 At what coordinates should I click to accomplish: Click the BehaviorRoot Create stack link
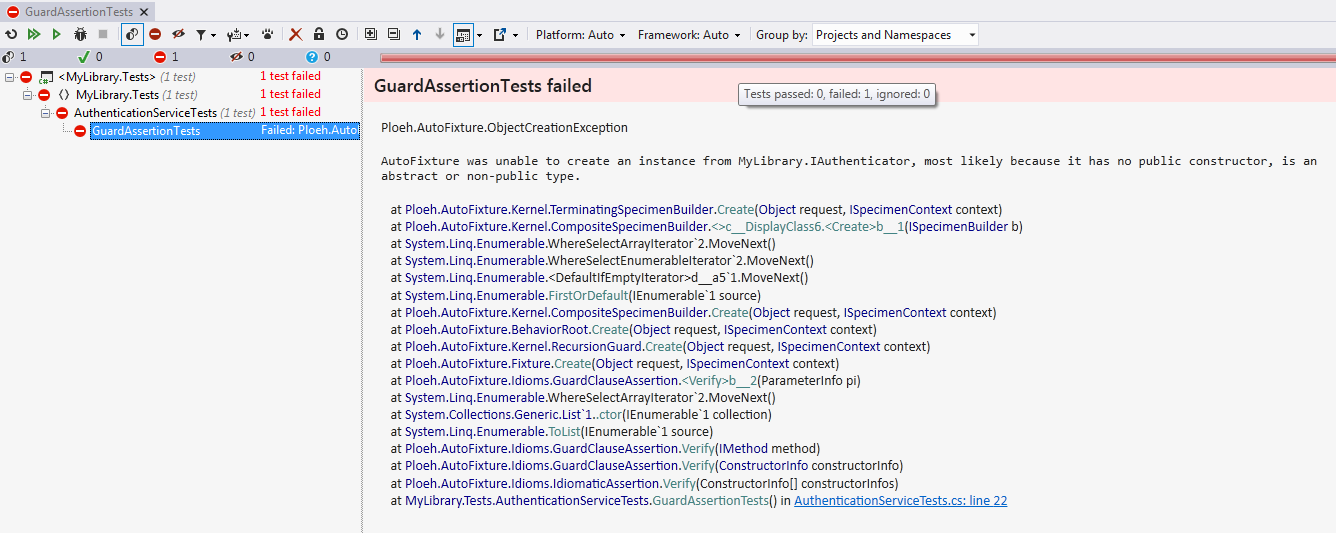point(610,329)
